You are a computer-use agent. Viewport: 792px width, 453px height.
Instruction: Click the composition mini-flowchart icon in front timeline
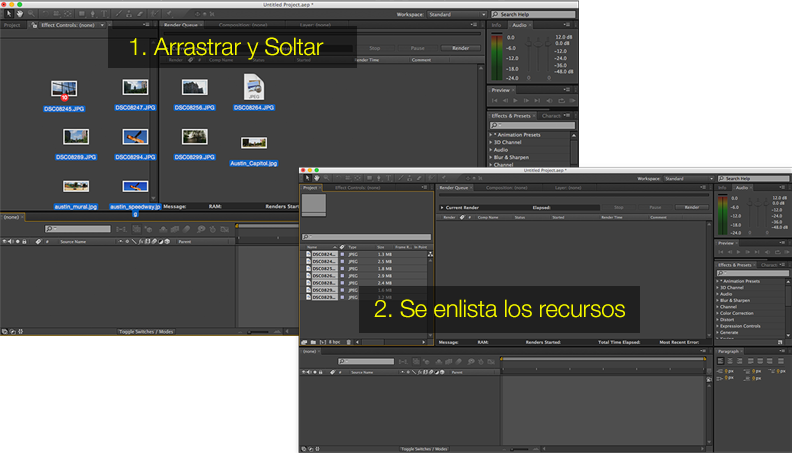tap(403, 361)
